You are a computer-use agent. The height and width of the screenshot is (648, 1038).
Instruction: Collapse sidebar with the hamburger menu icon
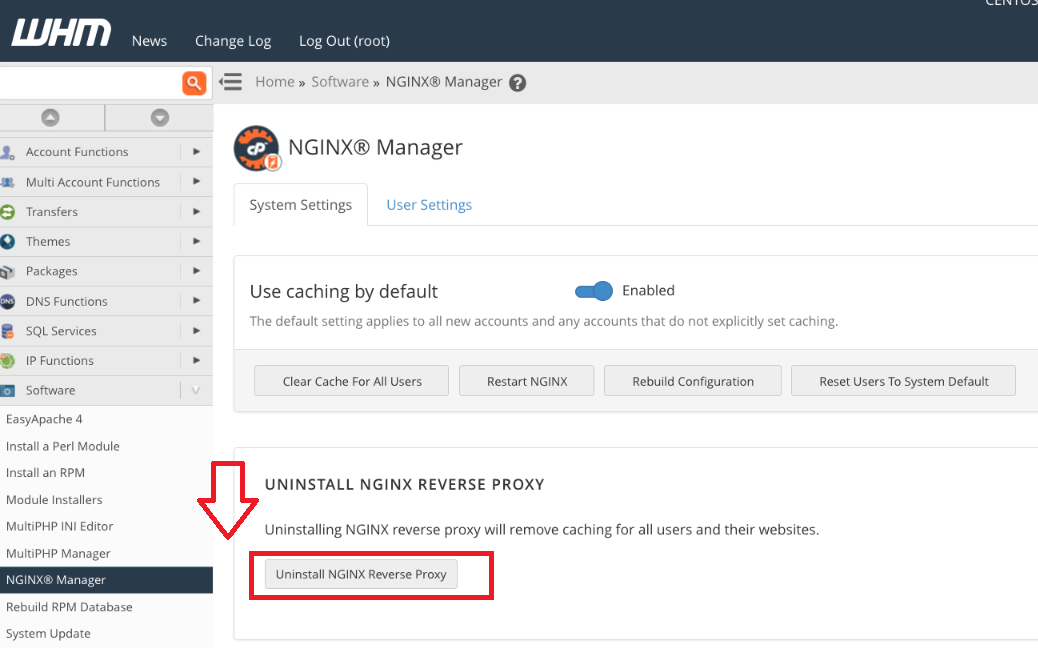click(x=231, y=82)
